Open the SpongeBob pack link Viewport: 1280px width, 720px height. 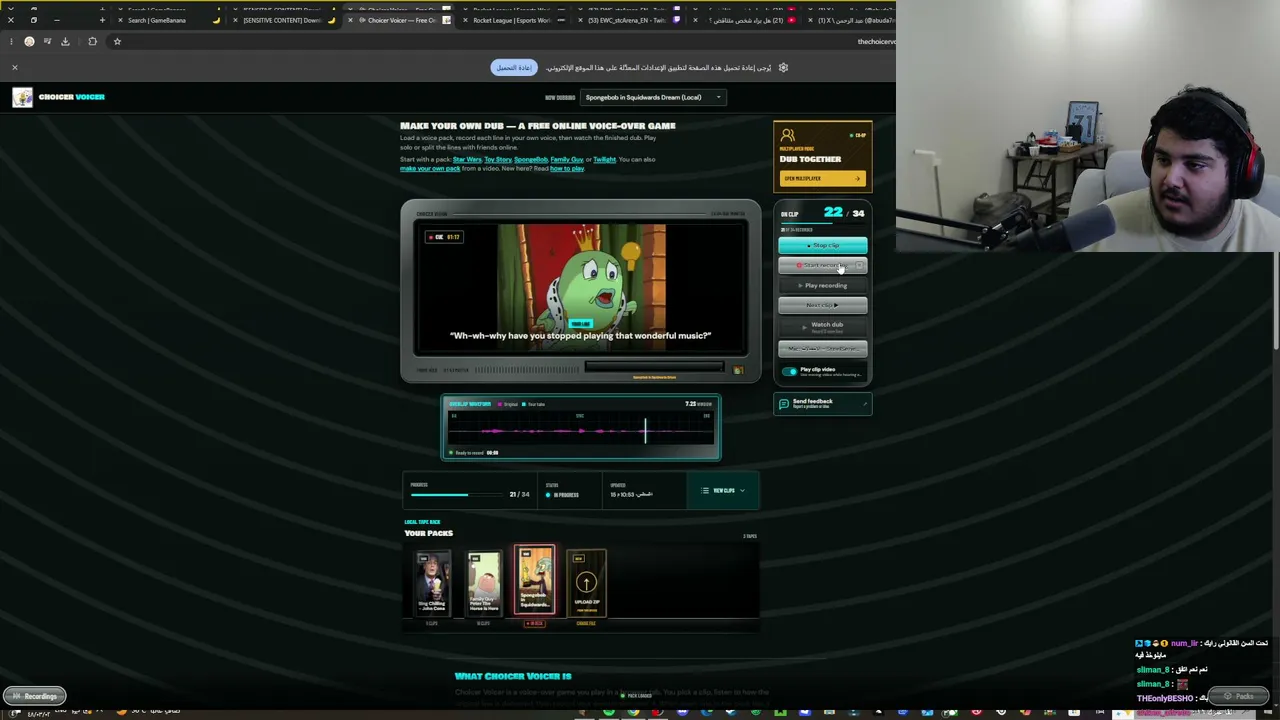coord(531,160)
